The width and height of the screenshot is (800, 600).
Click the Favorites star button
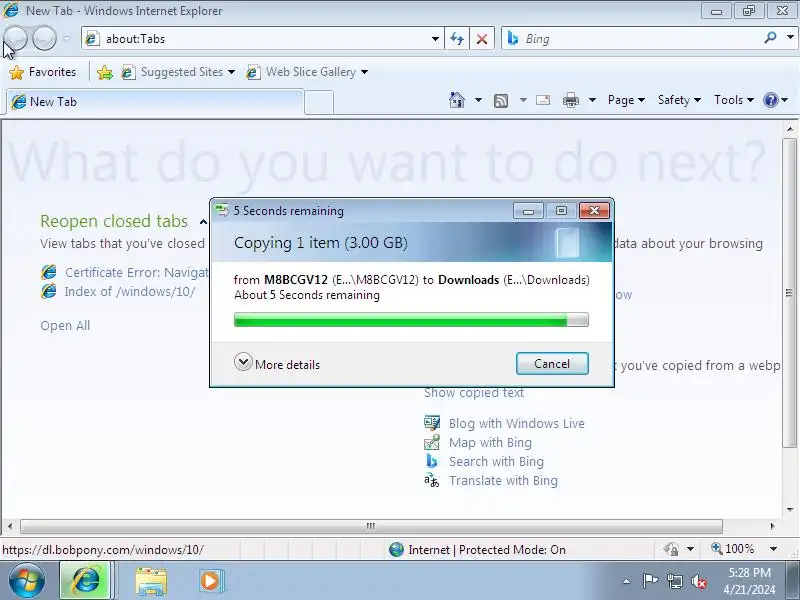(42, 72)
